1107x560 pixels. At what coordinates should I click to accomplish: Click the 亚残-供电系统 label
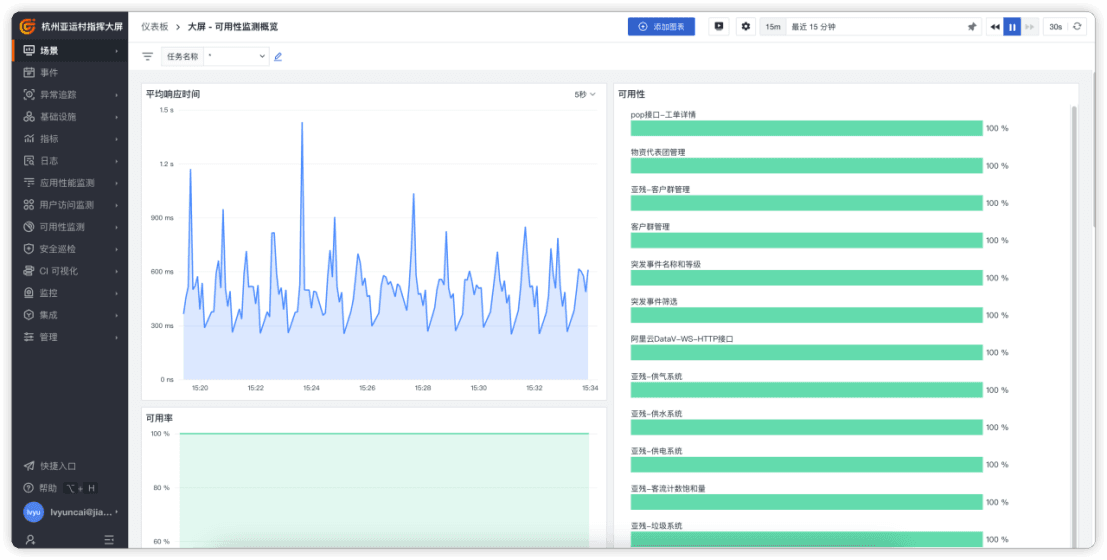coord(657,451)
